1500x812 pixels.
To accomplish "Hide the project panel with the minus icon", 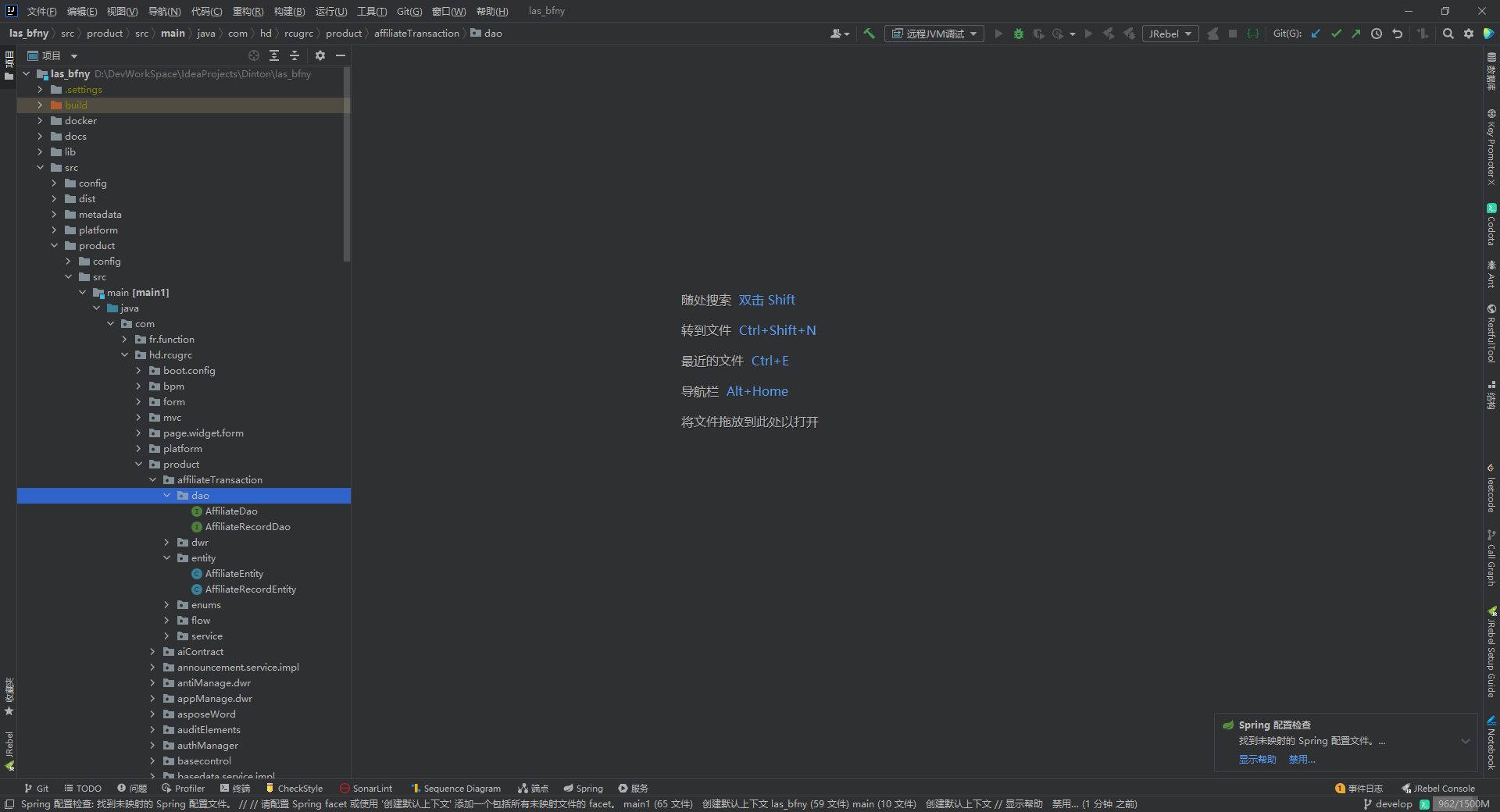I will click(341, 55).
